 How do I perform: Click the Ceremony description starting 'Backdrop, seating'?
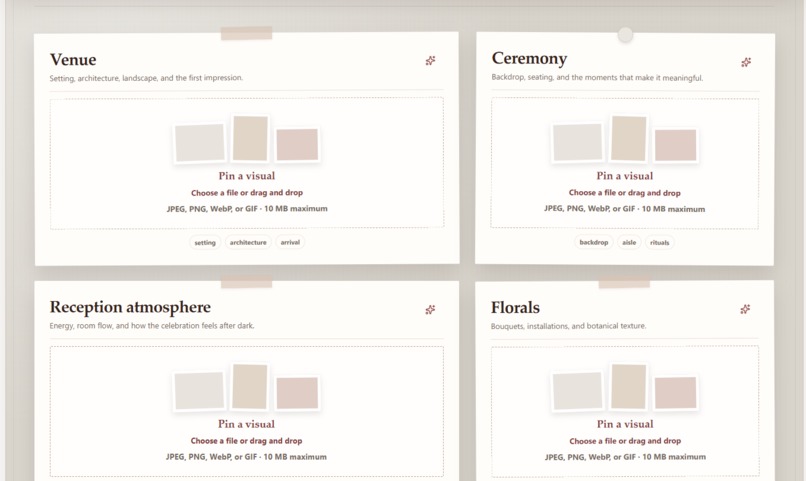click(597, 78)
